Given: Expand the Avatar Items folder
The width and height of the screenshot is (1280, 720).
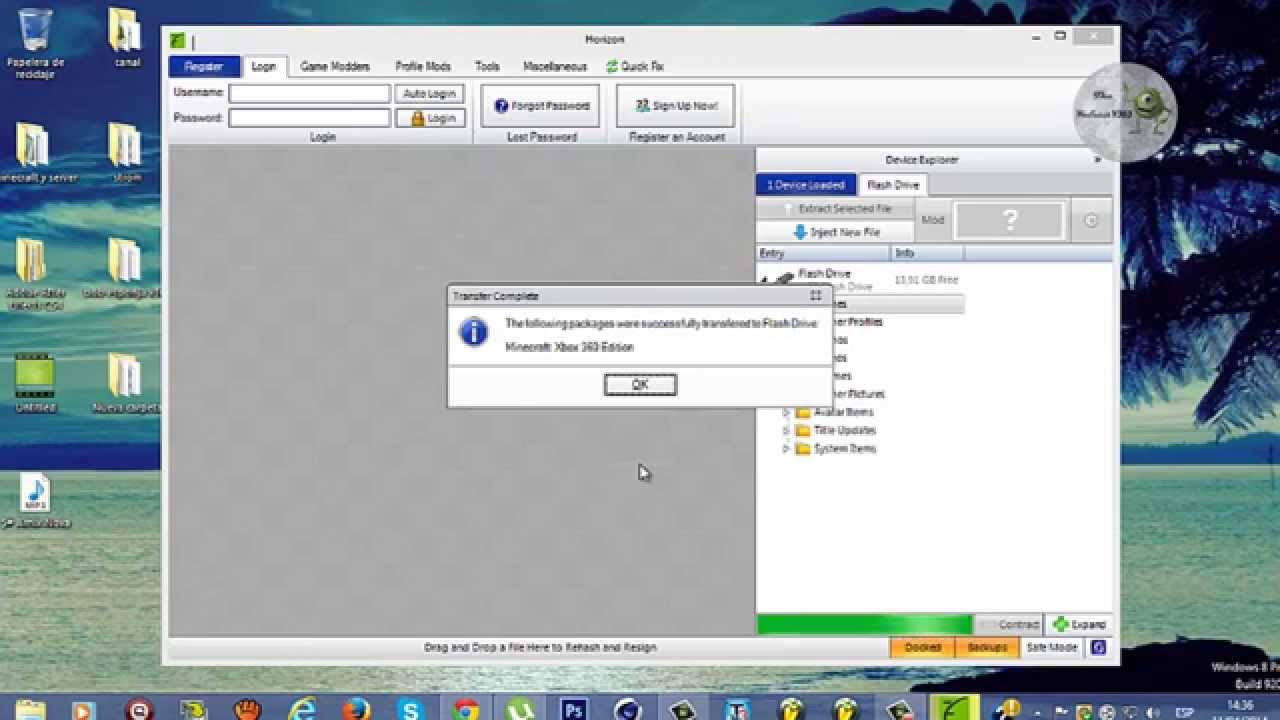Looking at the screenshot, I should 786,412.
